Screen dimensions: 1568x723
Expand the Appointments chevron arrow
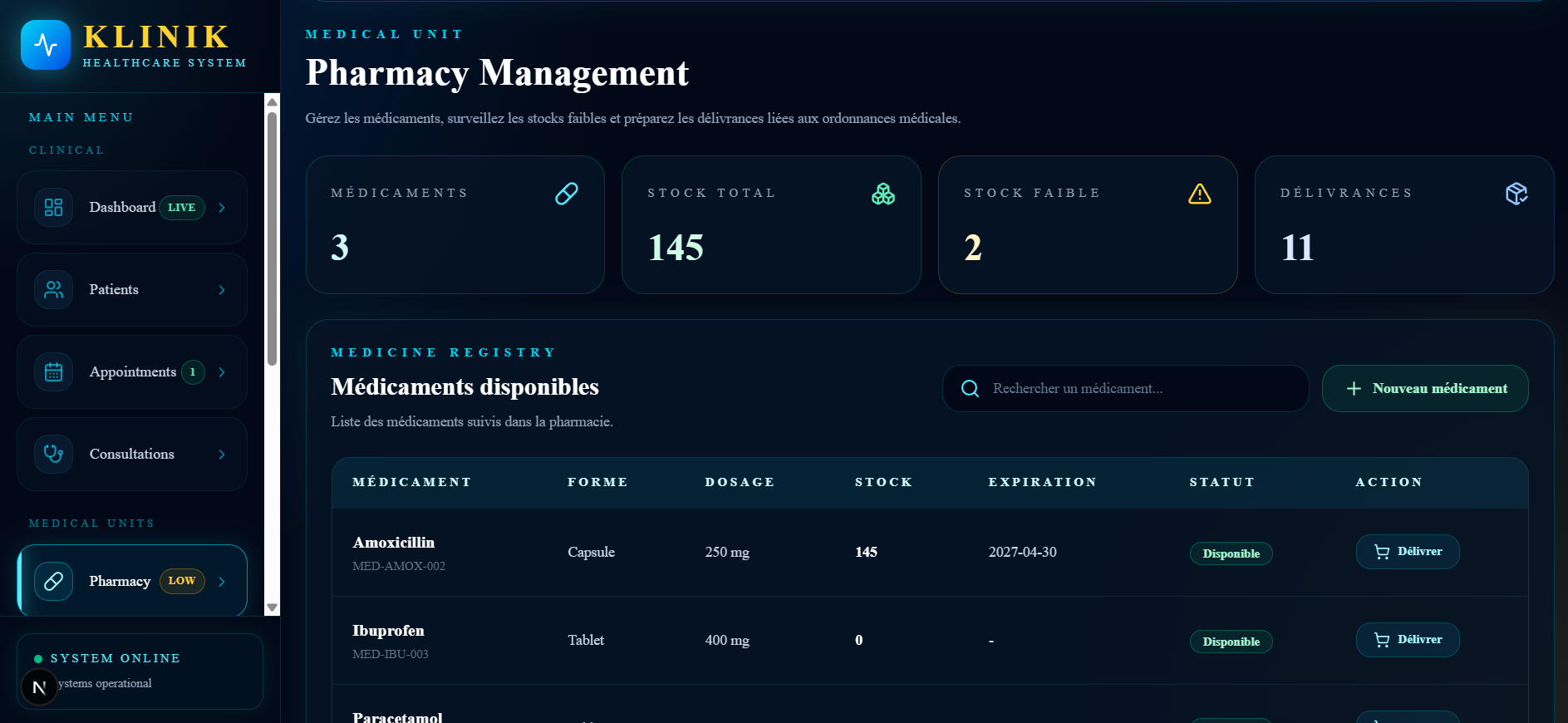(222, 371)
